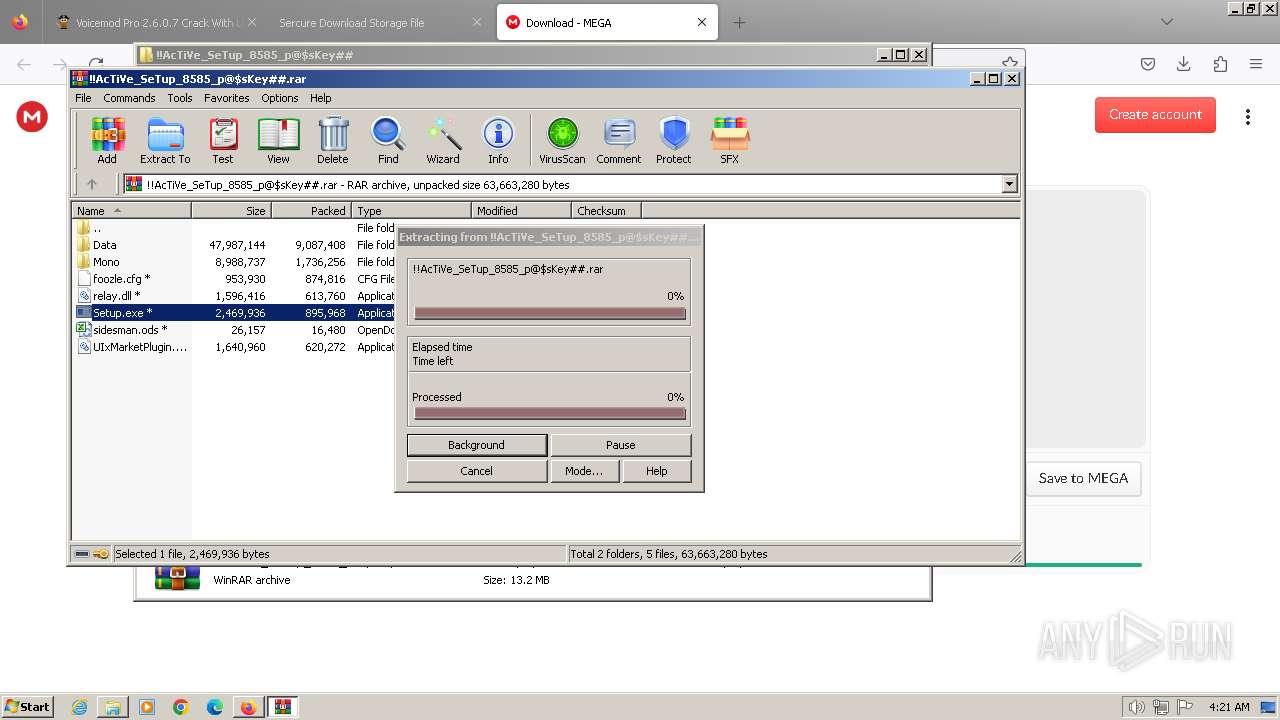The image size is (1280, 720).
Task: Open the Windows Start button
Action: point(27,707)
